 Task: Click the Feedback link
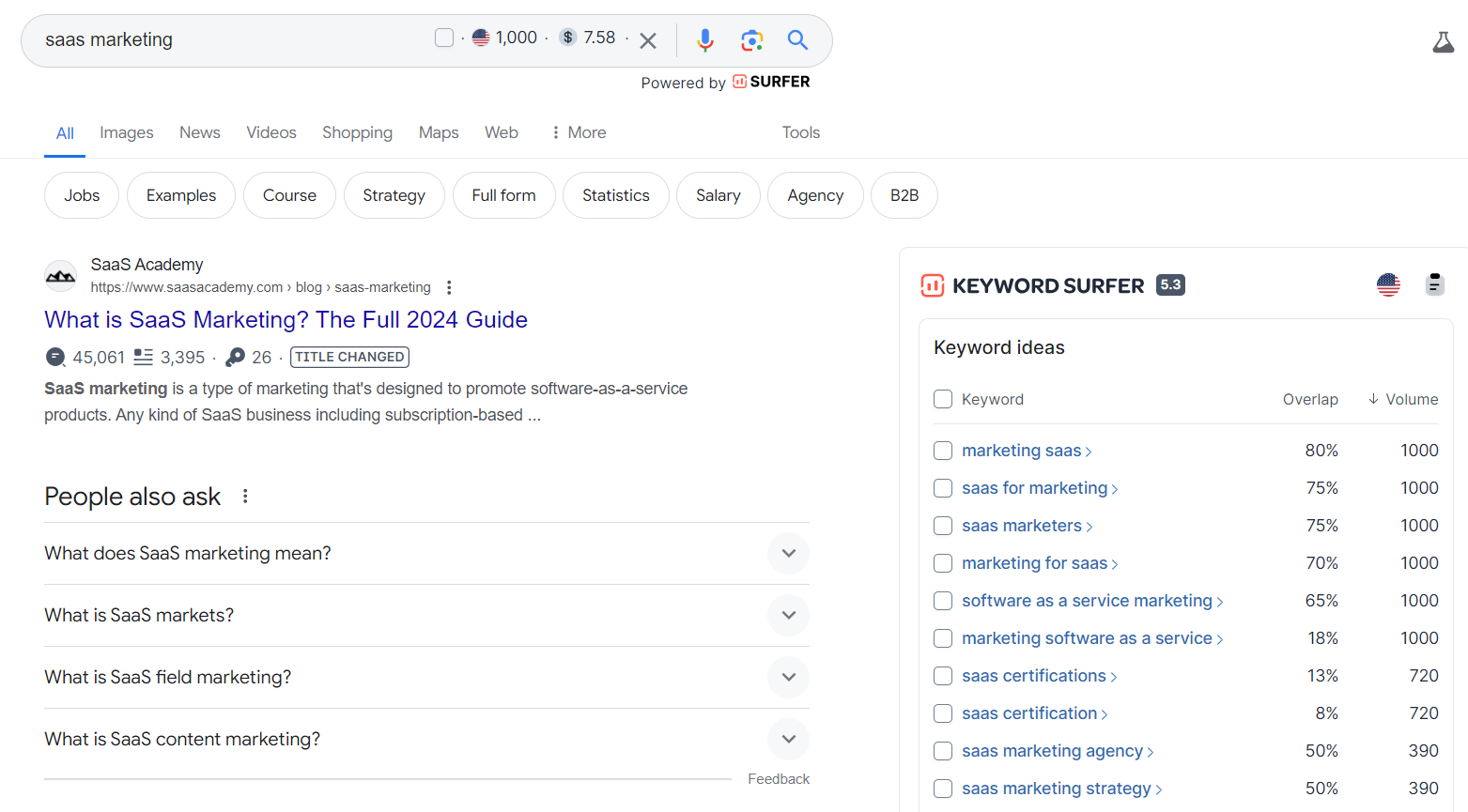point(778,778)
